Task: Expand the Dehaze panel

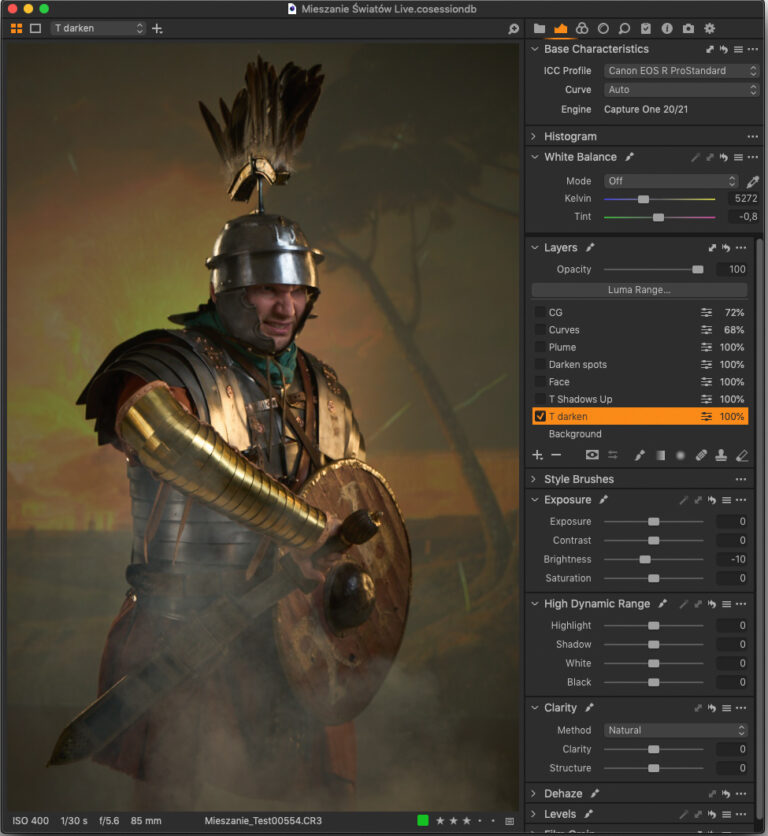Action: (533, 793)
